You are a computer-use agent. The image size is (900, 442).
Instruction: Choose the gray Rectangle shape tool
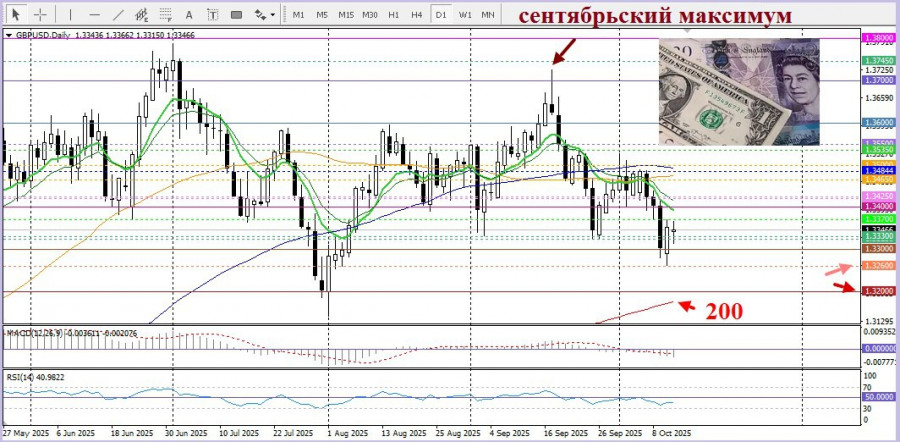click(x=236, y=14)
